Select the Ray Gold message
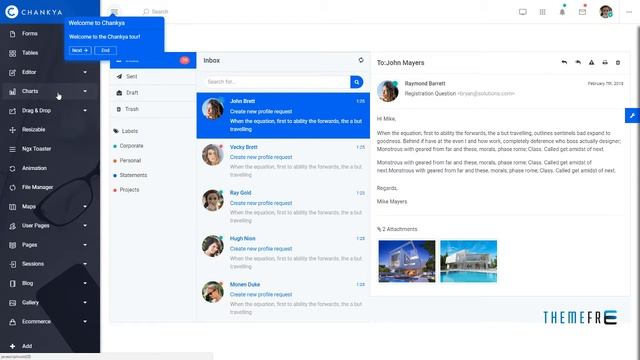Viewport: 640px width, 360px height. 283,207
